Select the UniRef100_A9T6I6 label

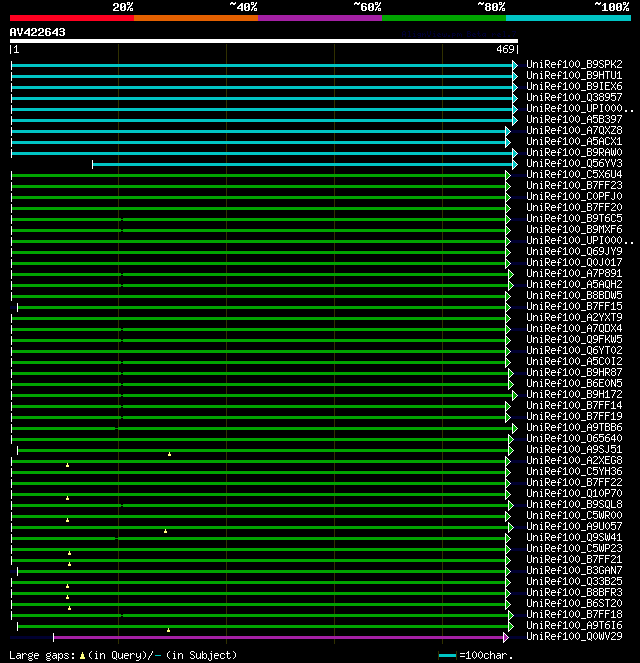pyautogui.click(x=574, y=625)
